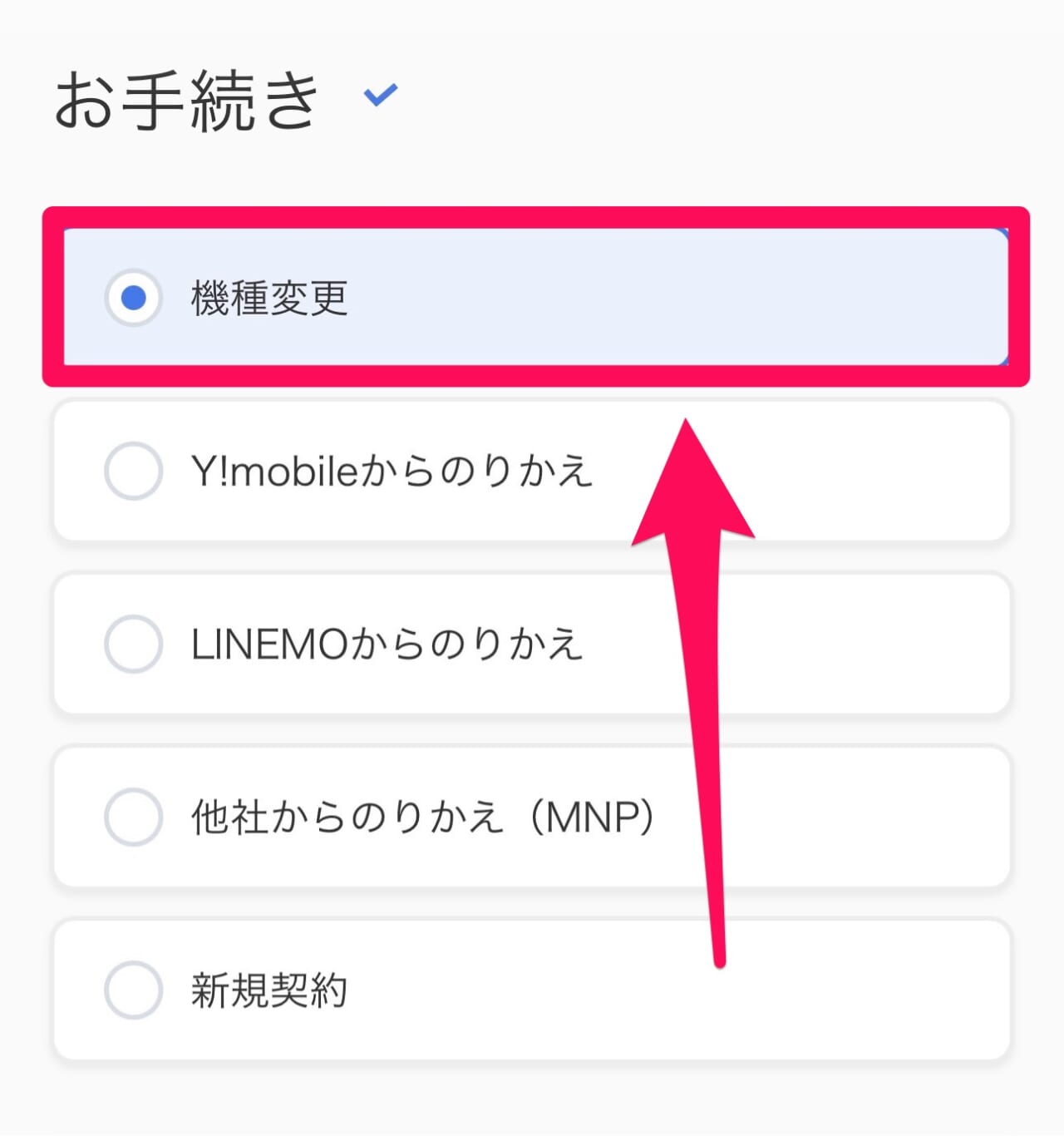Select the Y!mobileからのりかえ radio button
This screenshot has height=1136, width=1064.
coord(133,470)
